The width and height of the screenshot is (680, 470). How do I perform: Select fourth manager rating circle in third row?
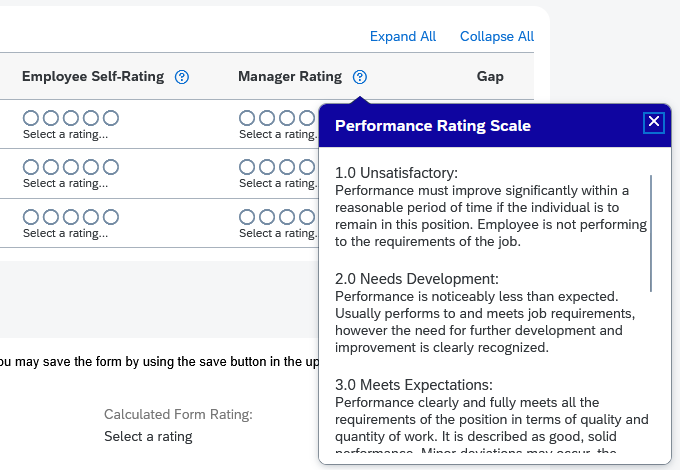[x=307, y=217]
